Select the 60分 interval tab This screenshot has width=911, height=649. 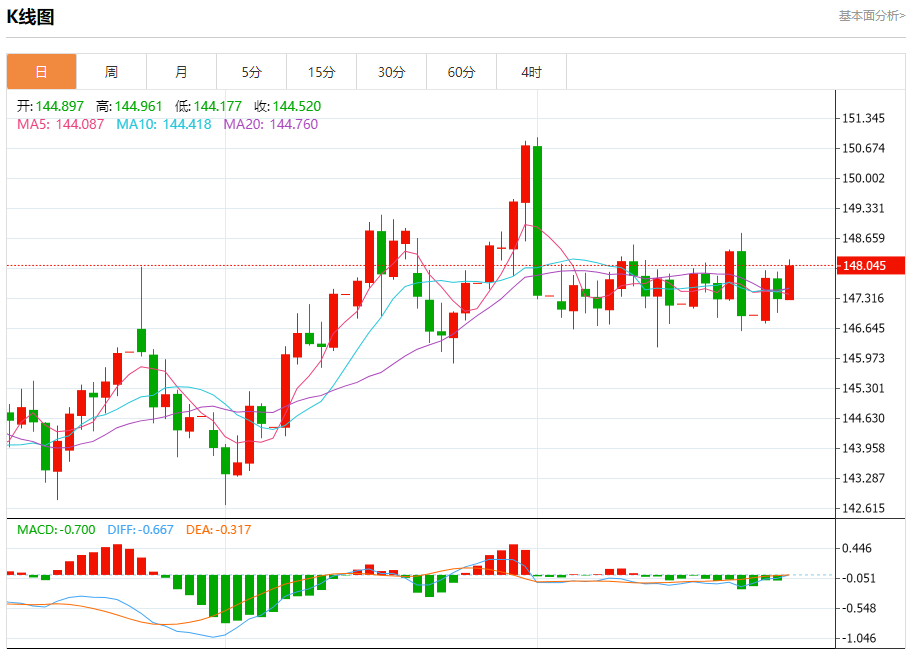point(461,72)
